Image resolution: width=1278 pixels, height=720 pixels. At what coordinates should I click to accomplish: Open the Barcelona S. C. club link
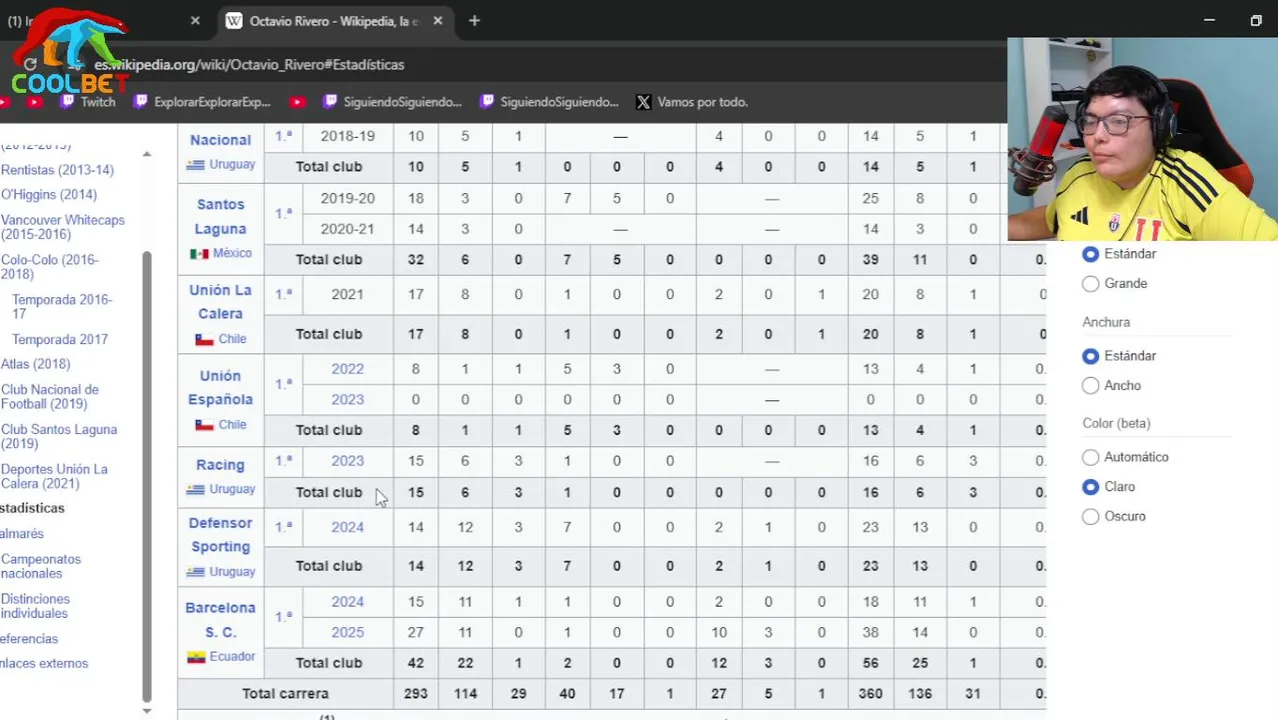pyautogui.click(x=220, y=619)
